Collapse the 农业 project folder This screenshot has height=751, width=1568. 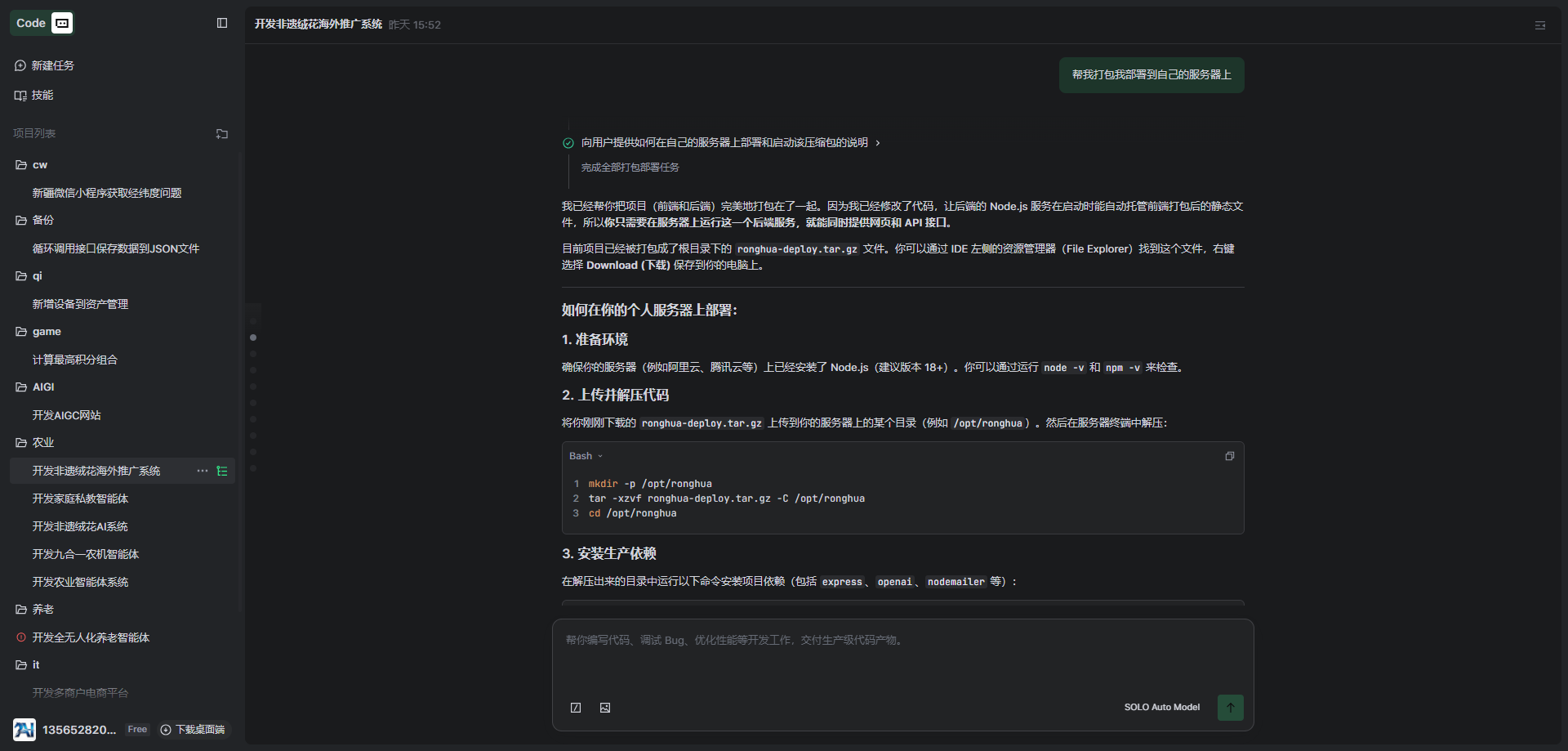click(x=21, y=443)
